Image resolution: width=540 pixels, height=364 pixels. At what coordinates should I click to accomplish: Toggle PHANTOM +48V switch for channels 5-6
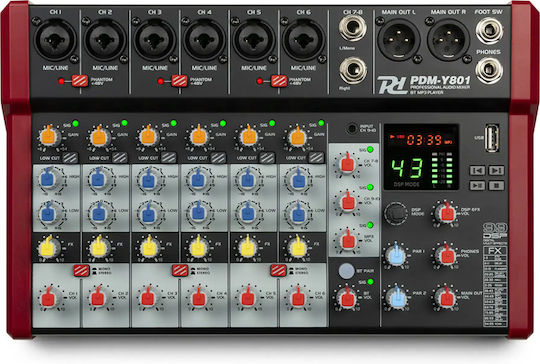(x=279, y=81)
